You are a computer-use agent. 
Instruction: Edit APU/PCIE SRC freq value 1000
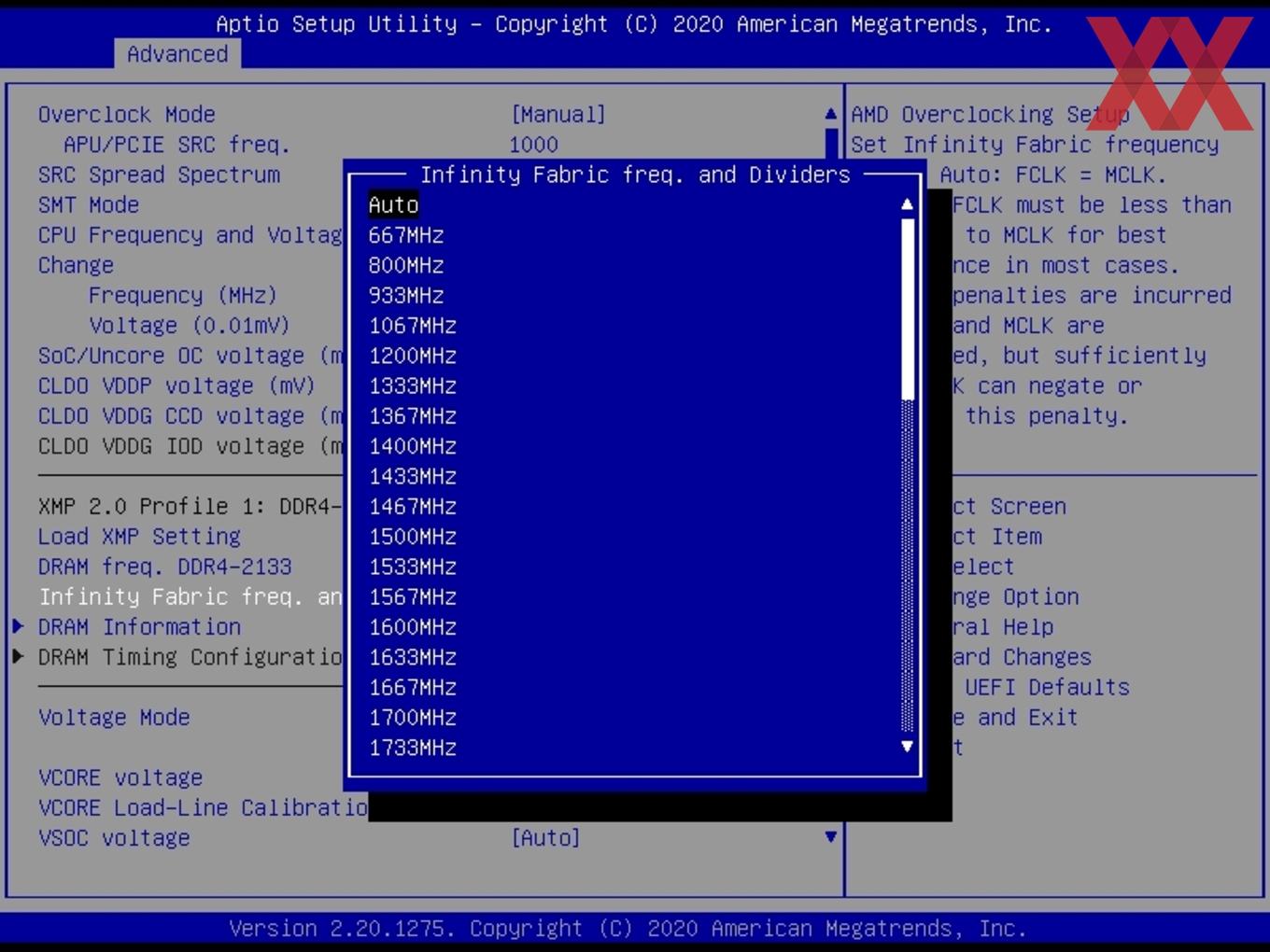(533, 145)
